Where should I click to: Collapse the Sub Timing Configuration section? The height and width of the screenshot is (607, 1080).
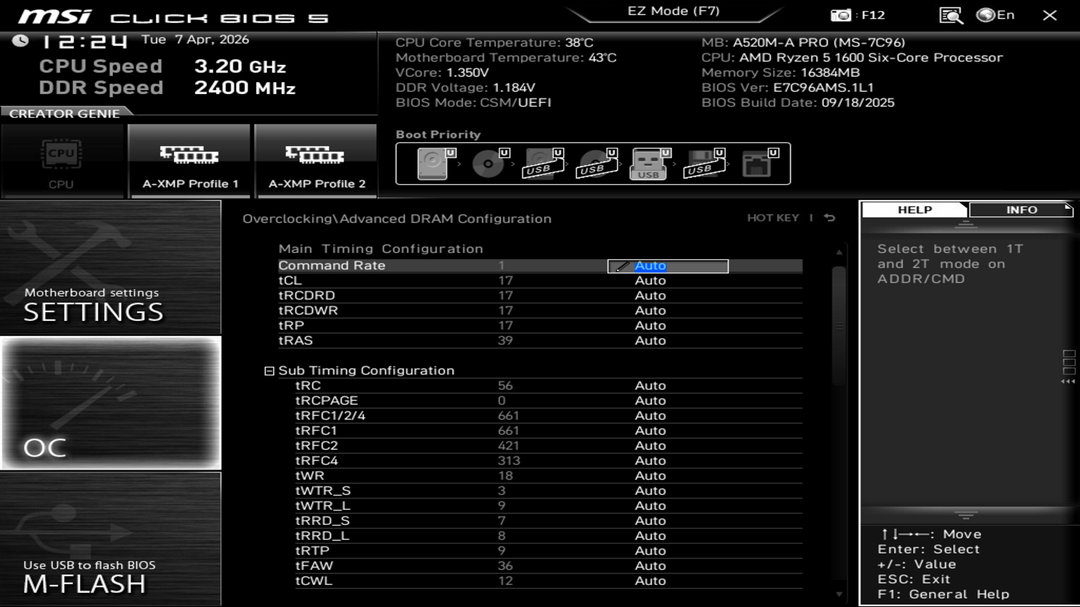(269, 371)
